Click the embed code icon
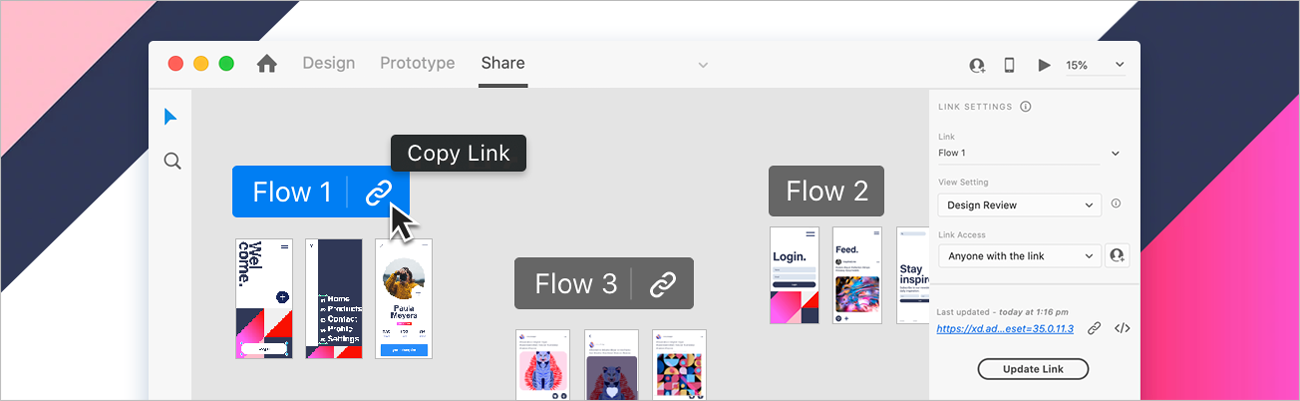The height and width of the screenshot is (401, 1300). pyautogui.click(x=1122, y=328)
